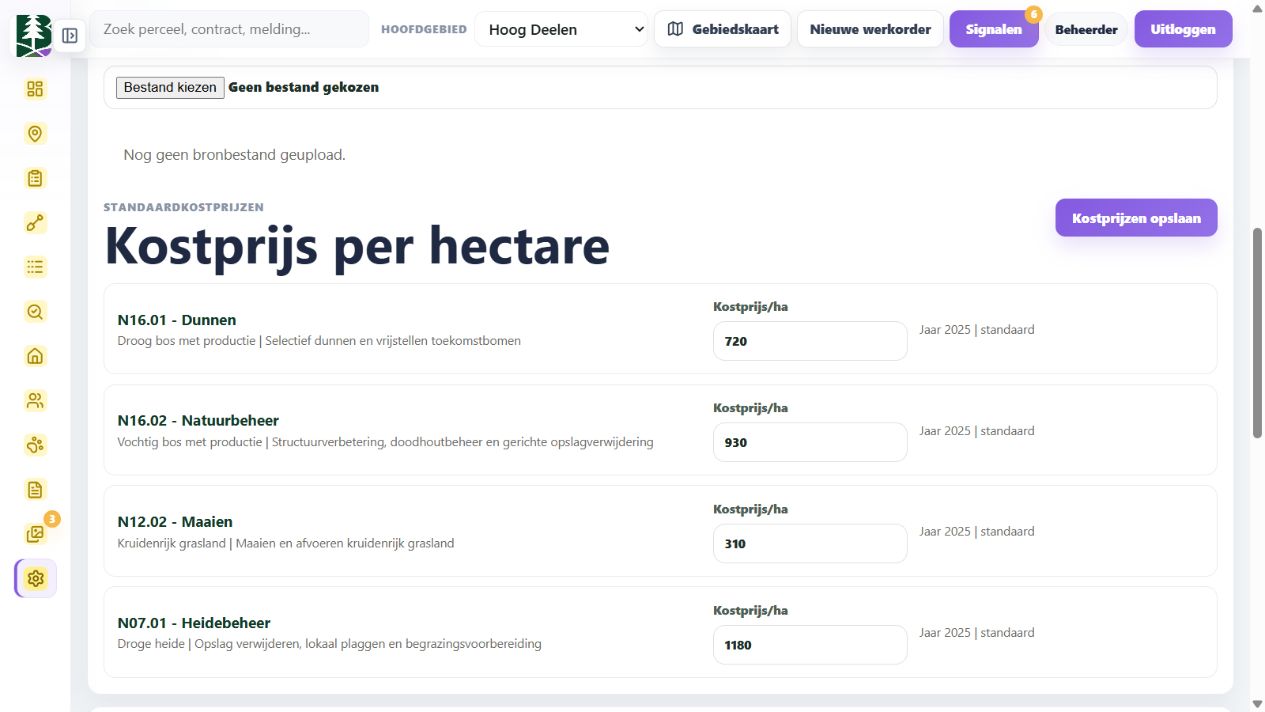
Task: Click the 'Kruidenrijk grasland' description line
Action: click(286, 544)
